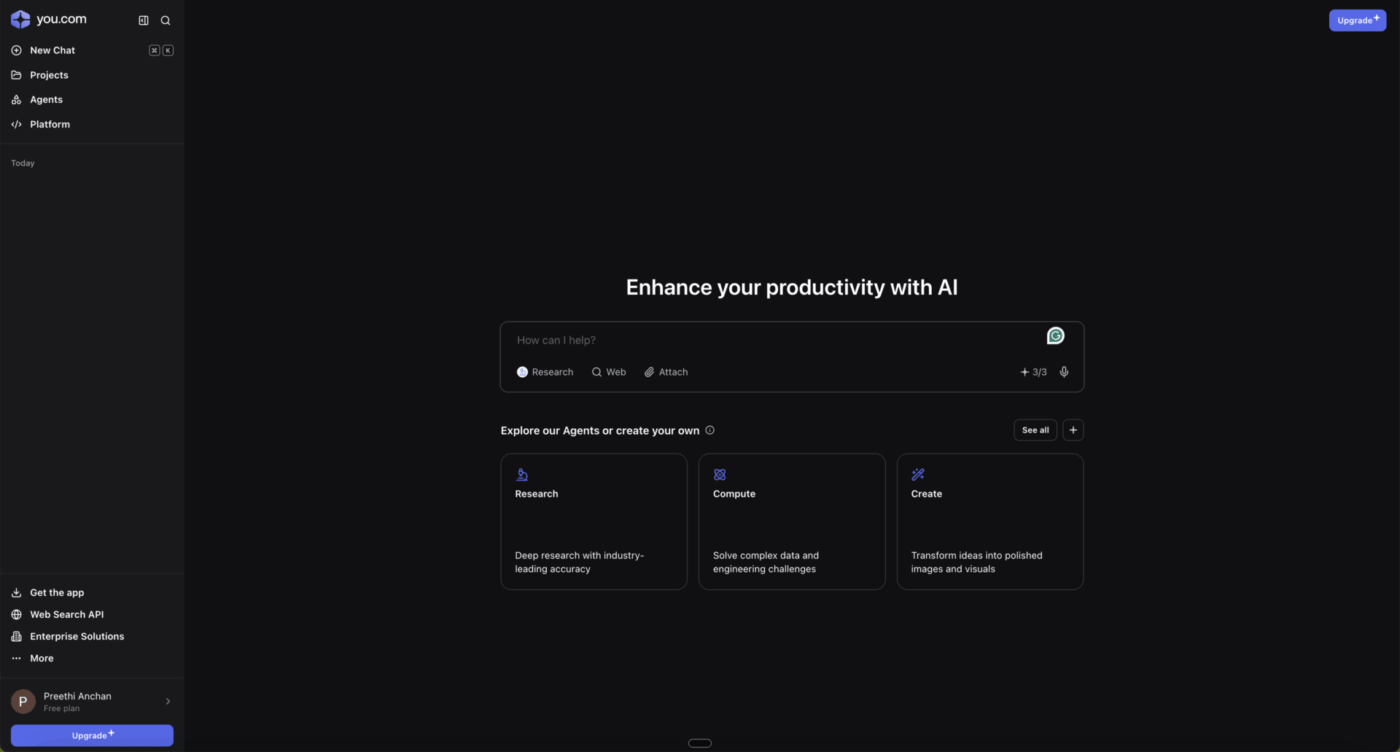
Task: Attach a file using the paperclip
Action: (x=665, y=372)
